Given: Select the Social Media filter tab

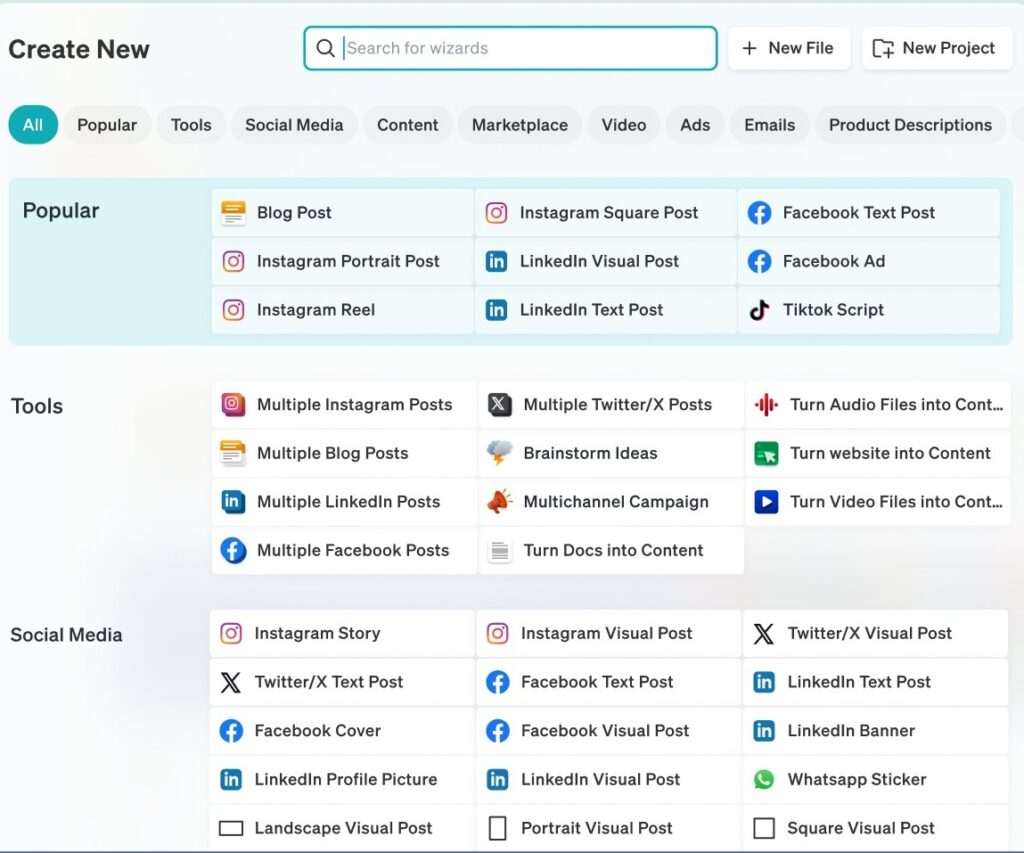Looking at the screenshot, I should click(294, 125).
